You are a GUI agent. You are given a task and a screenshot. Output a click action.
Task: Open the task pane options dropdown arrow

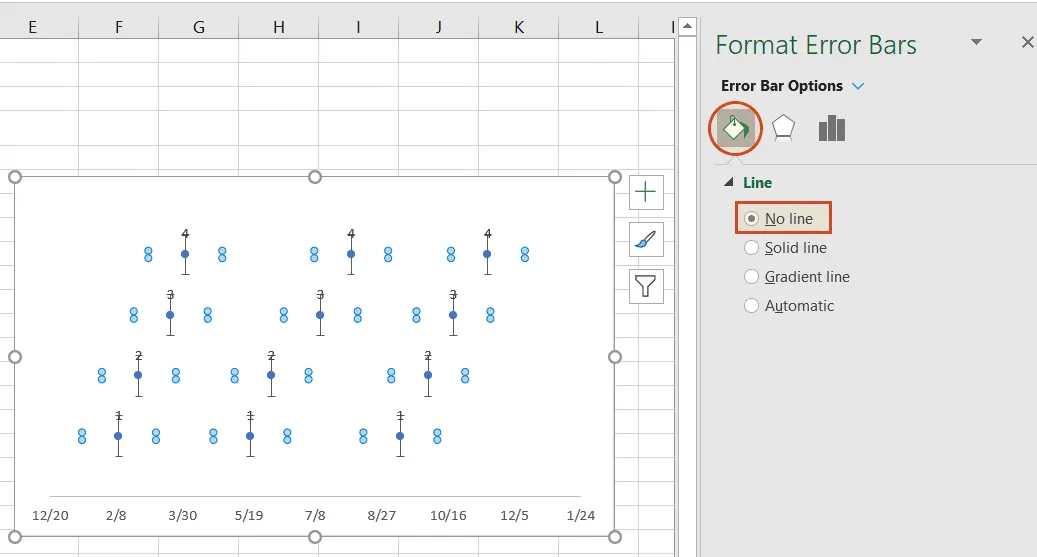pyautogui.click(x=977, y=42)
